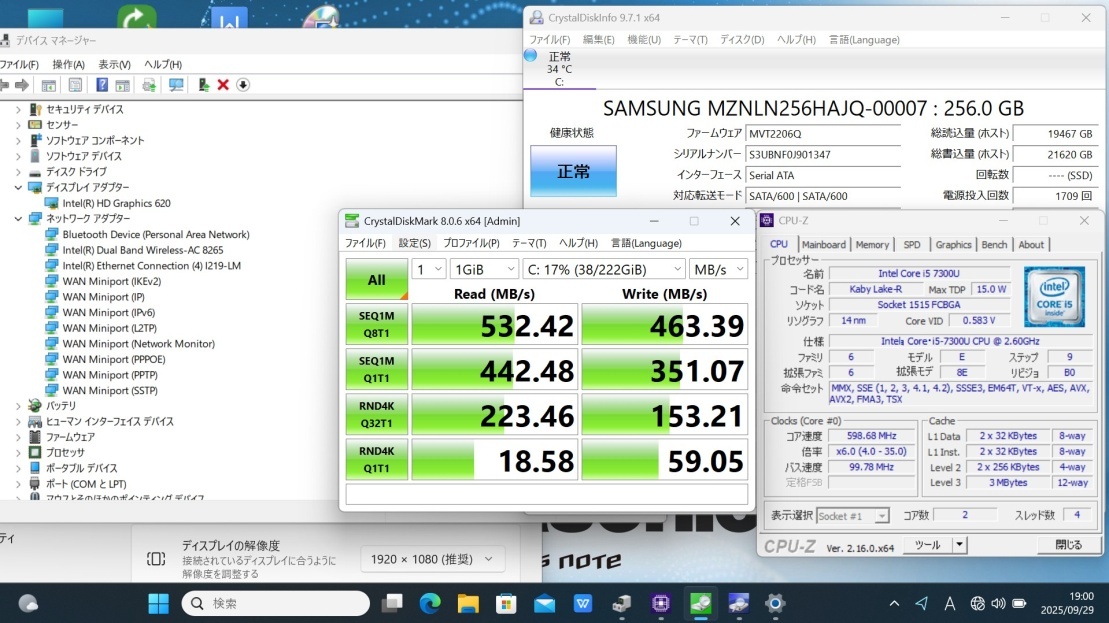Click the red X uninstall device icon
This screenshot has height=623, width=1109.
[223, 85]
